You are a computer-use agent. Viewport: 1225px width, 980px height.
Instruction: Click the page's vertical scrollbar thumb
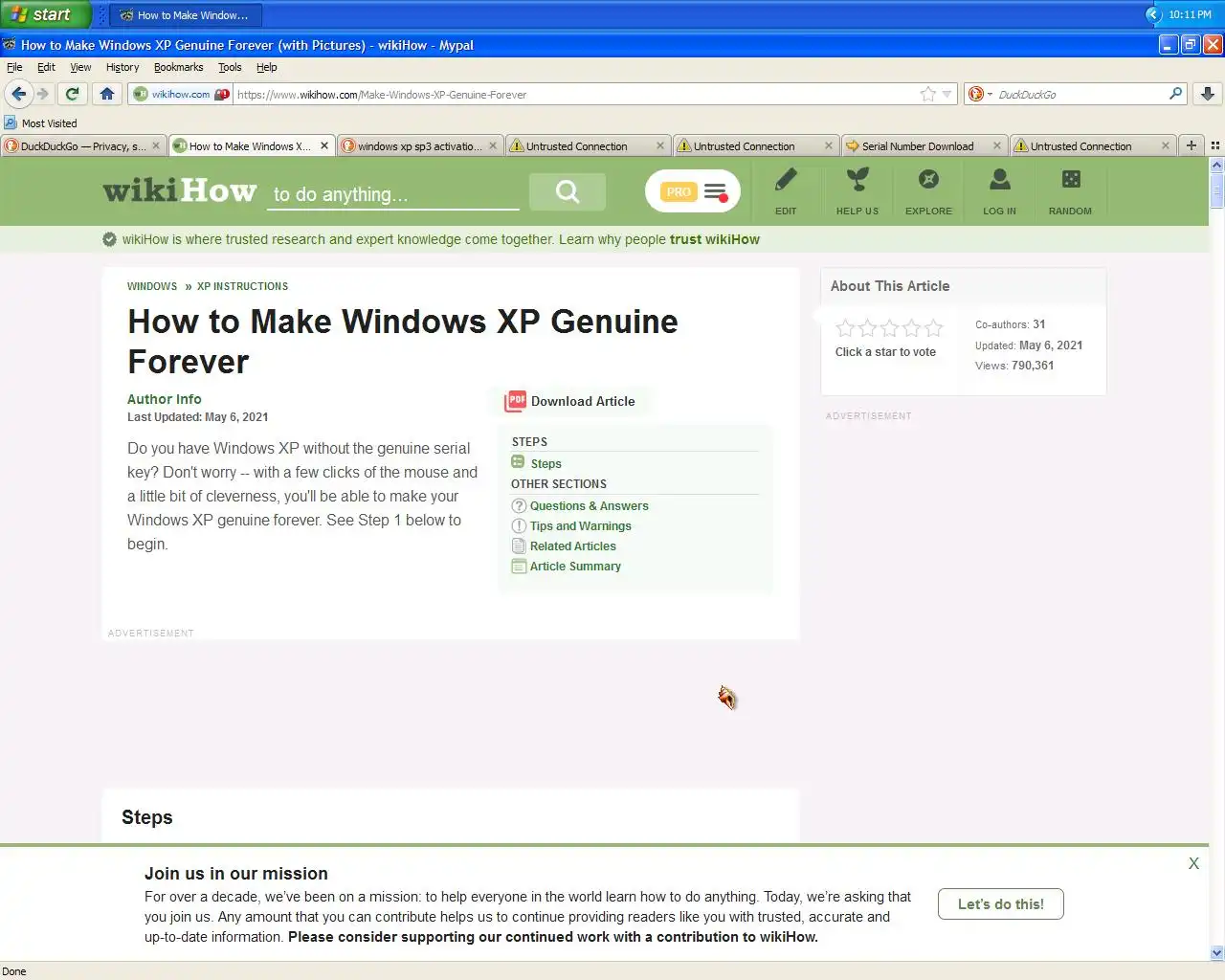1217,190
